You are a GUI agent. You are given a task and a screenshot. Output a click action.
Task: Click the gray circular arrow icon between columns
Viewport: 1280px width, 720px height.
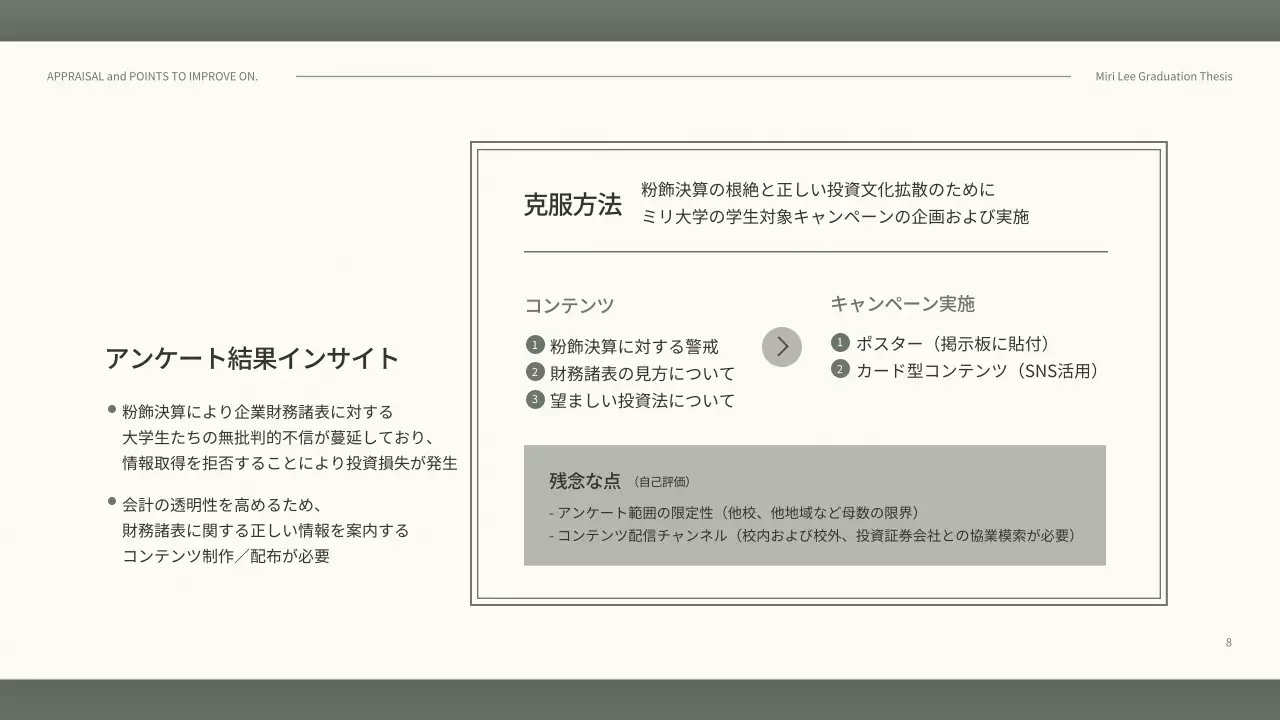tap(782, 346)
